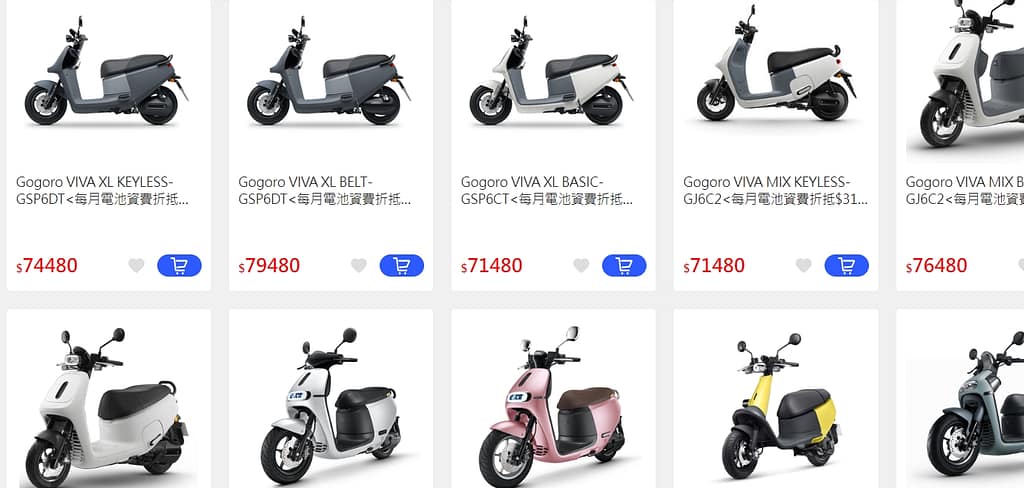The width and height of the screenshot is (1024, 488).
Task: View white VIVA XL BASIC scooter image
Action: click(x=552, y=72)
